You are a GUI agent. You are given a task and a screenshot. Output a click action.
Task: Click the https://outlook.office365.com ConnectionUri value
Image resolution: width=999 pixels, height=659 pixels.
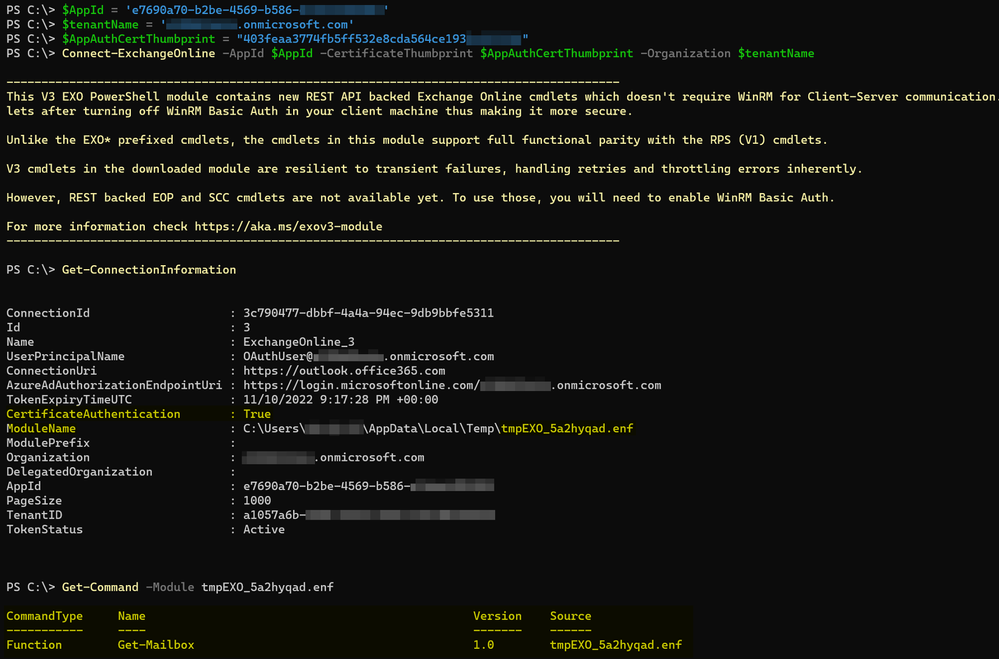click(344, 370)
